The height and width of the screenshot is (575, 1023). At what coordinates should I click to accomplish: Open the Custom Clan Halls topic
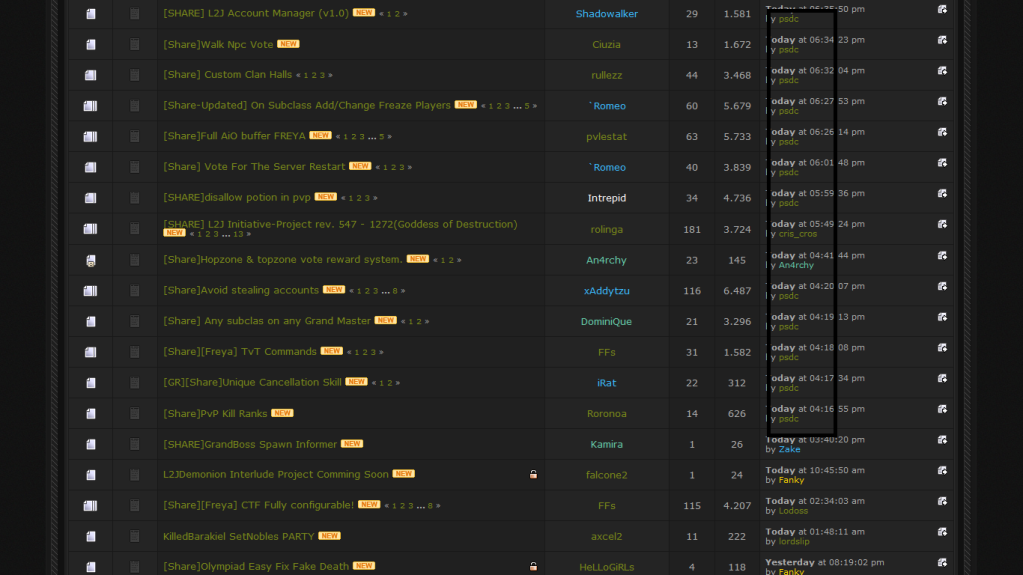228,74
